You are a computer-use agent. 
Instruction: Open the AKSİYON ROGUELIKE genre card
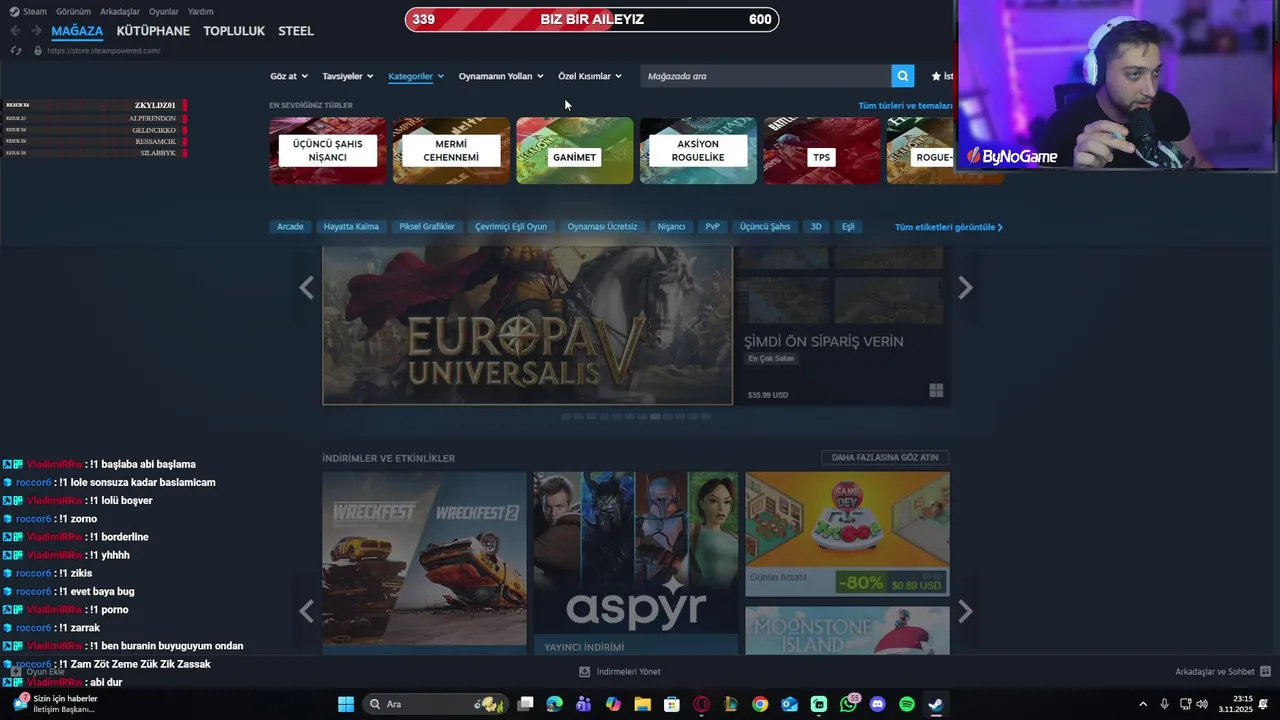(x=698, y=151)
